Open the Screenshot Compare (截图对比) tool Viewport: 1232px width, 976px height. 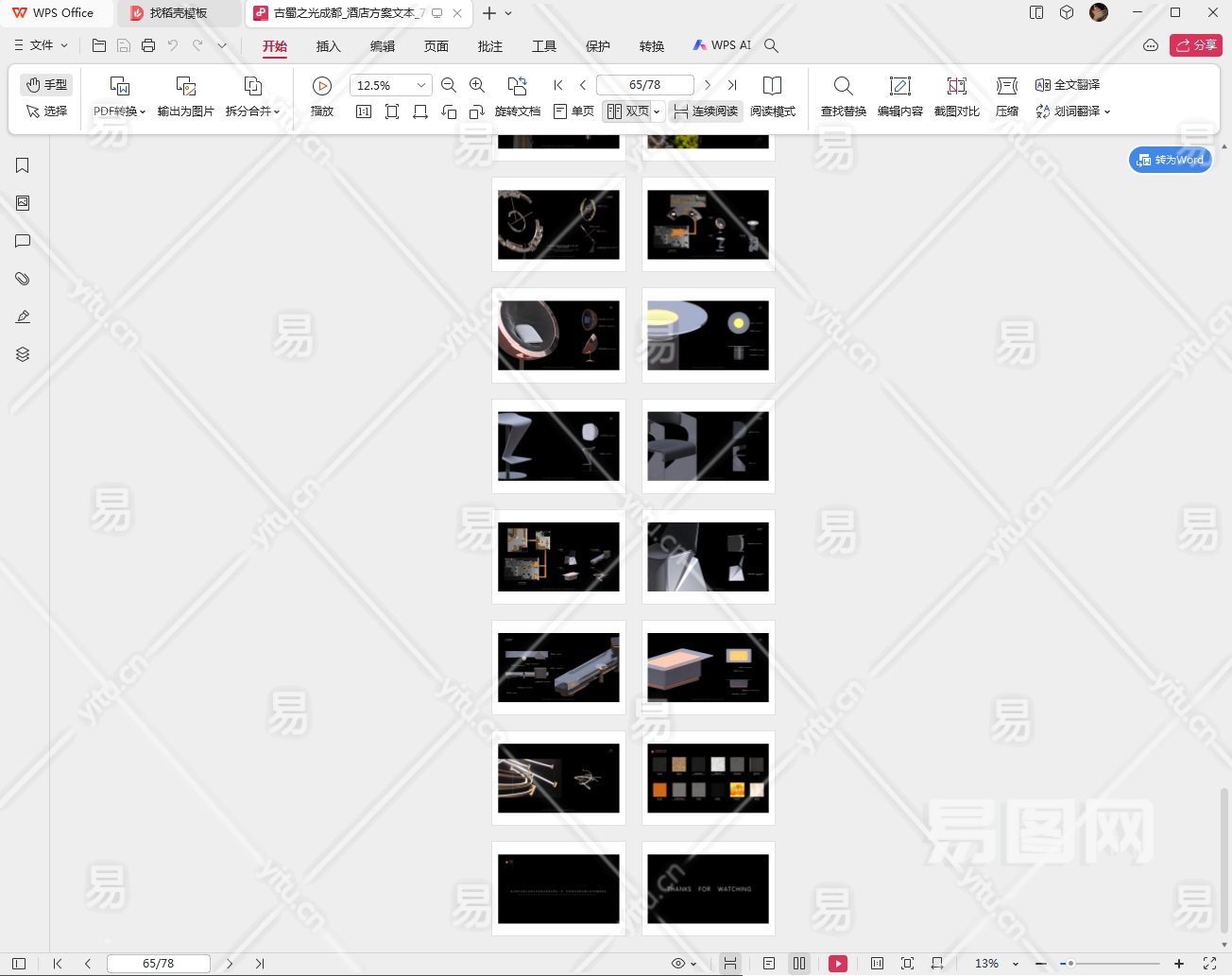tap(956, 86)
